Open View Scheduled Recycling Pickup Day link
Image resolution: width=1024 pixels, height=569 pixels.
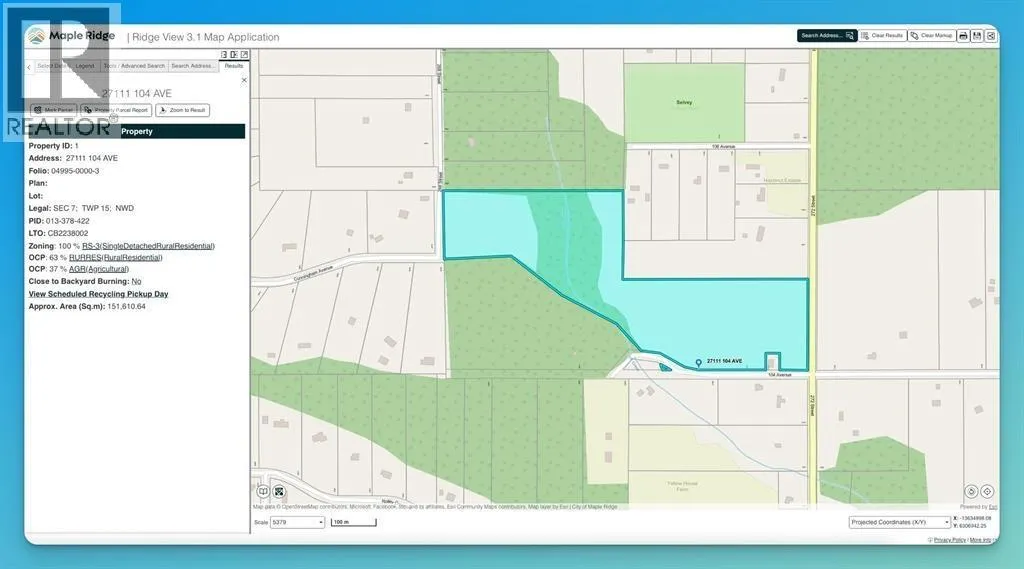click(98, 294)
